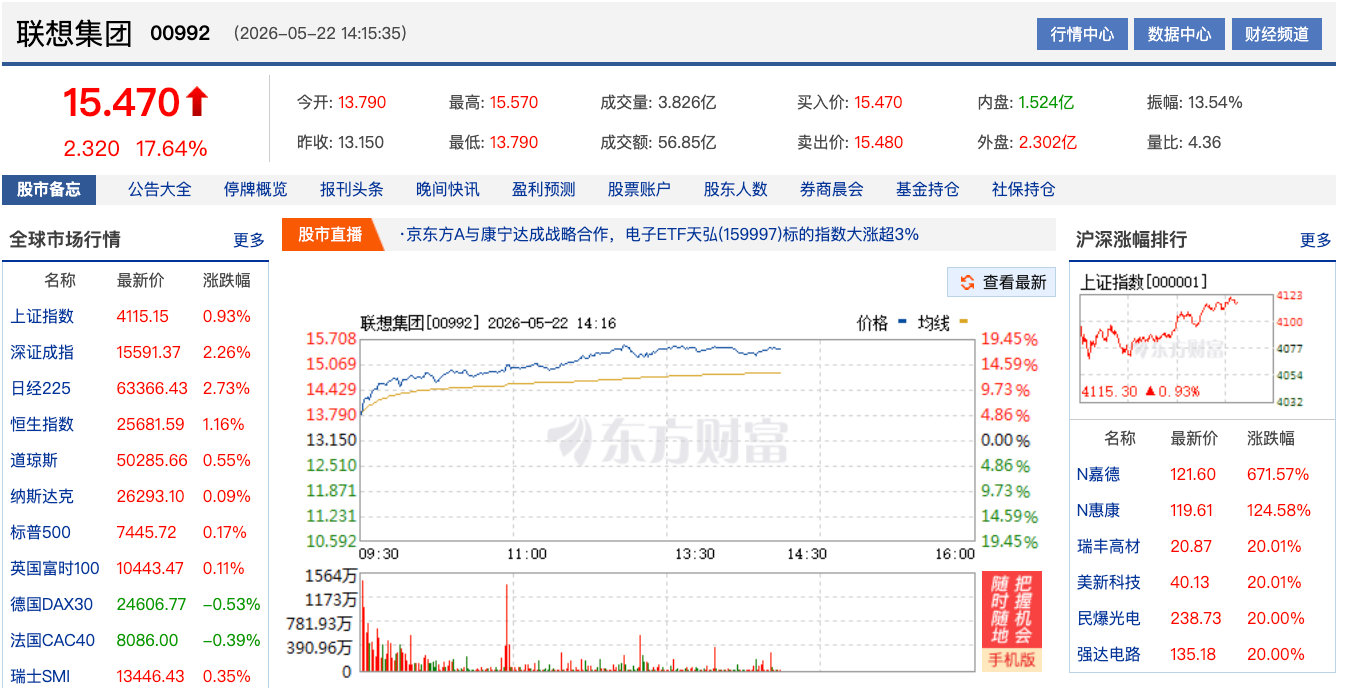1372x688 pixels.
Task: Open the 晚间快讯 menu item
Action: 448,189
